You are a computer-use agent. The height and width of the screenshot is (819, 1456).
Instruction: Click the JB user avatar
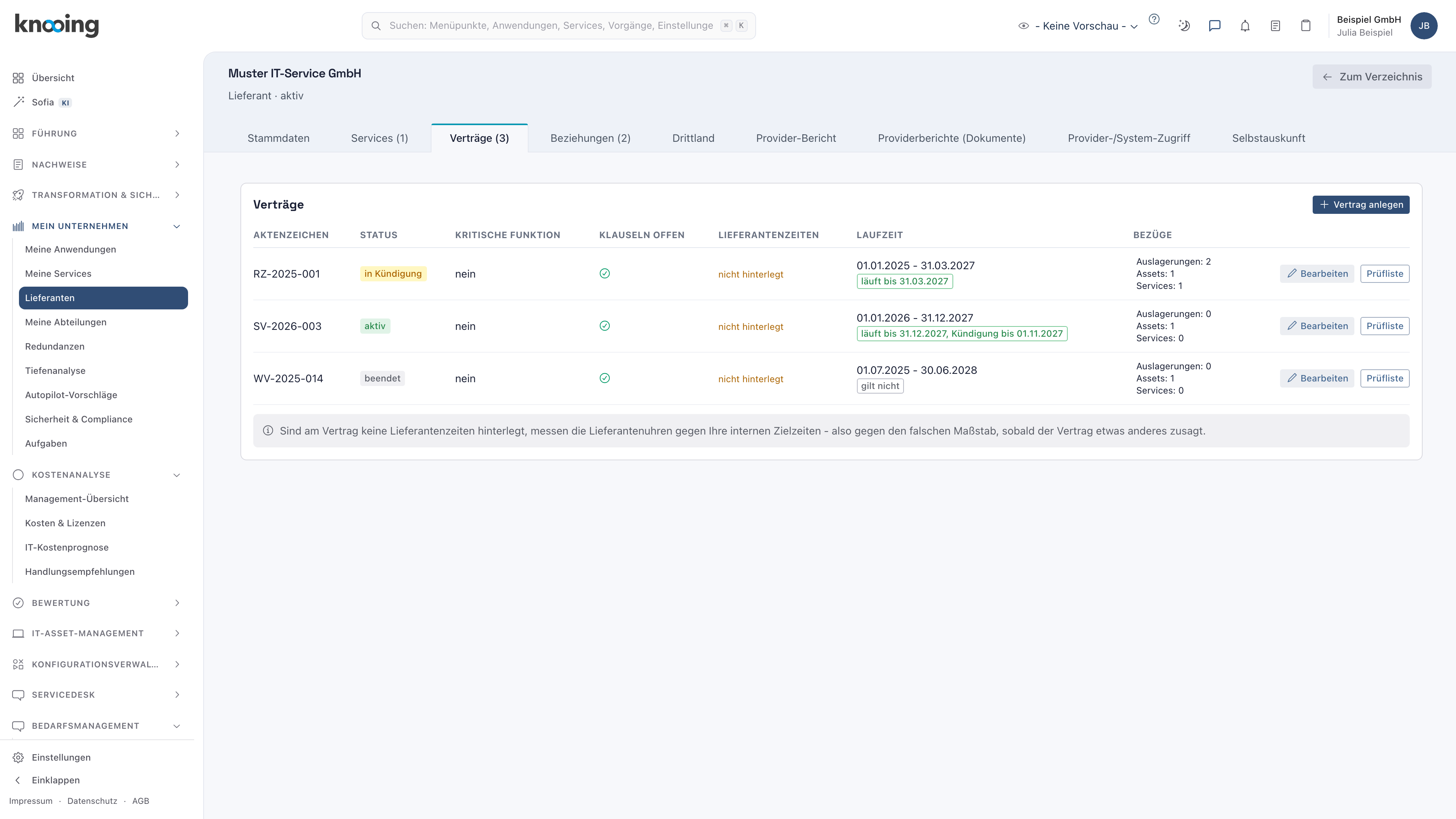[1424, 25]
